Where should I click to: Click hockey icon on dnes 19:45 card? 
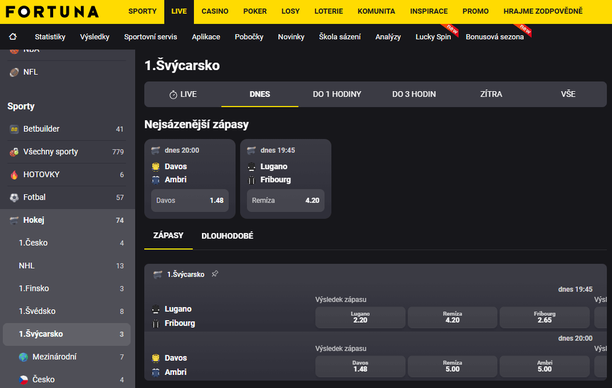[251, 150]
